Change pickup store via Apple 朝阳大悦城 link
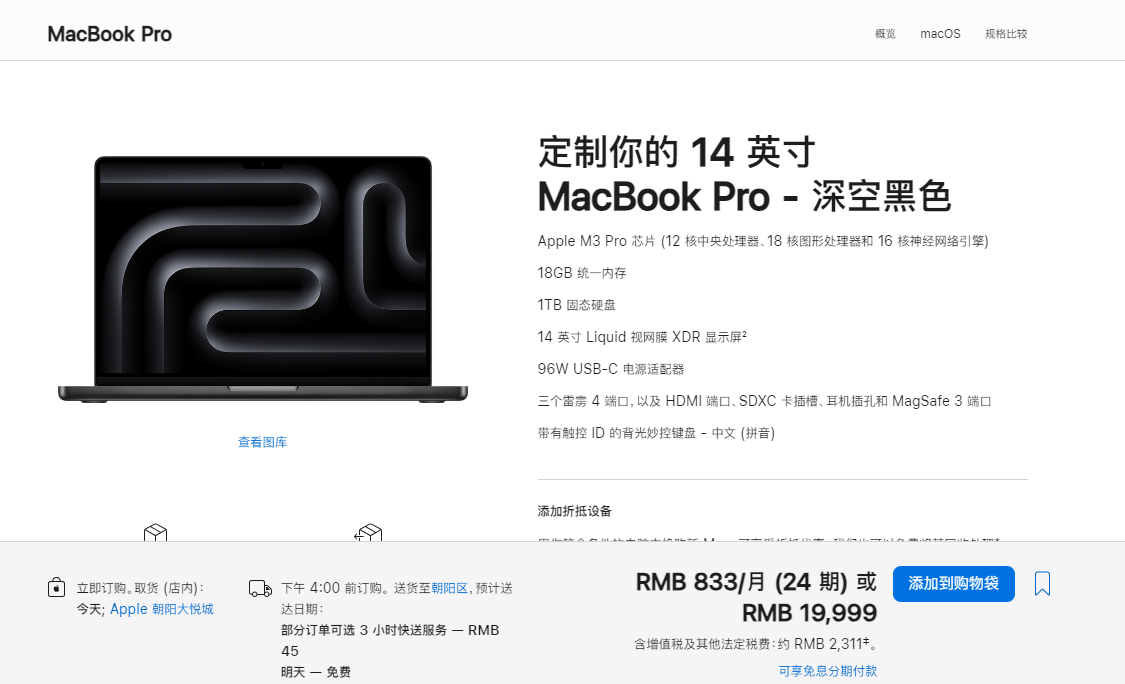 tap(161, 609)
